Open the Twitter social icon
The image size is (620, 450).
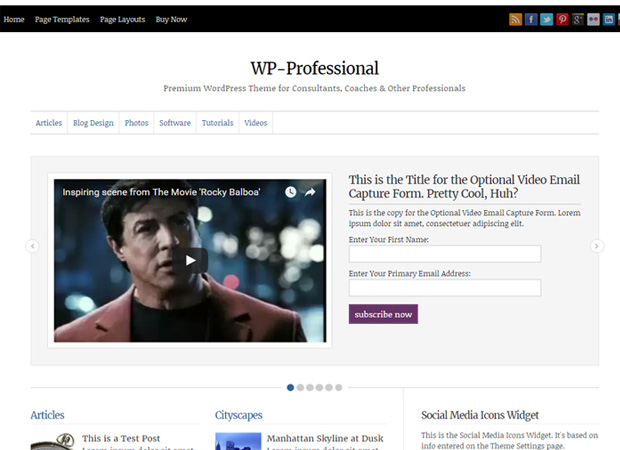[546, 19]
